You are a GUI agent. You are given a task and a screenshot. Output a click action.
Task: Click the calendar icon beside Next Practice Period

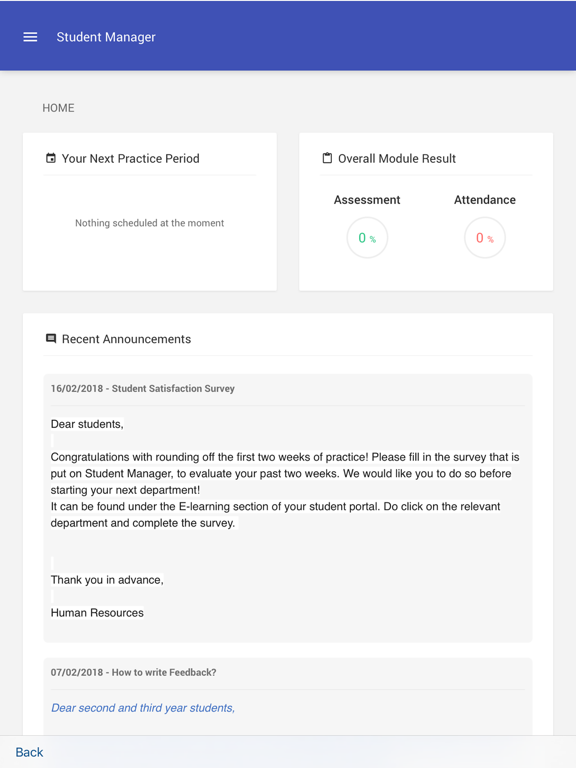point(51,158)
